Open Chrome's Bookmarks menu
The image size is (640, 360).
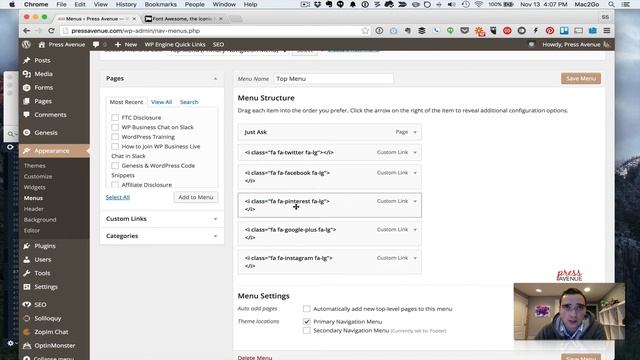pos(160,4)
